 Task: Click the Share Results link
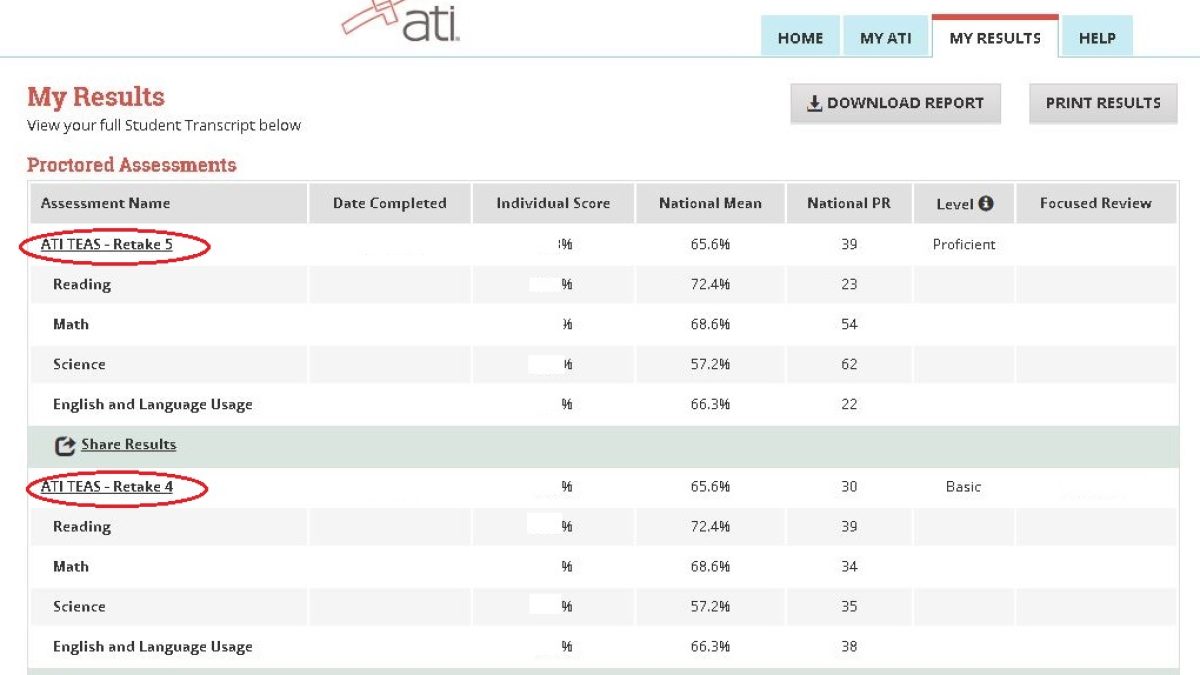point(128,445)
